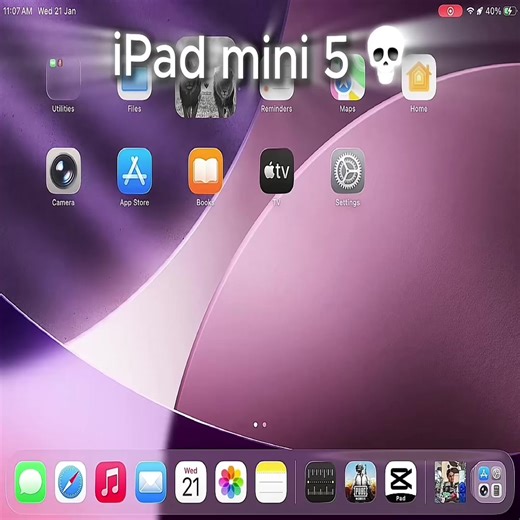Image resolution: width=520 pixels, height=520 pixels.
Task: Tap the red screen recording indicator
Action: tap(450, 11)
